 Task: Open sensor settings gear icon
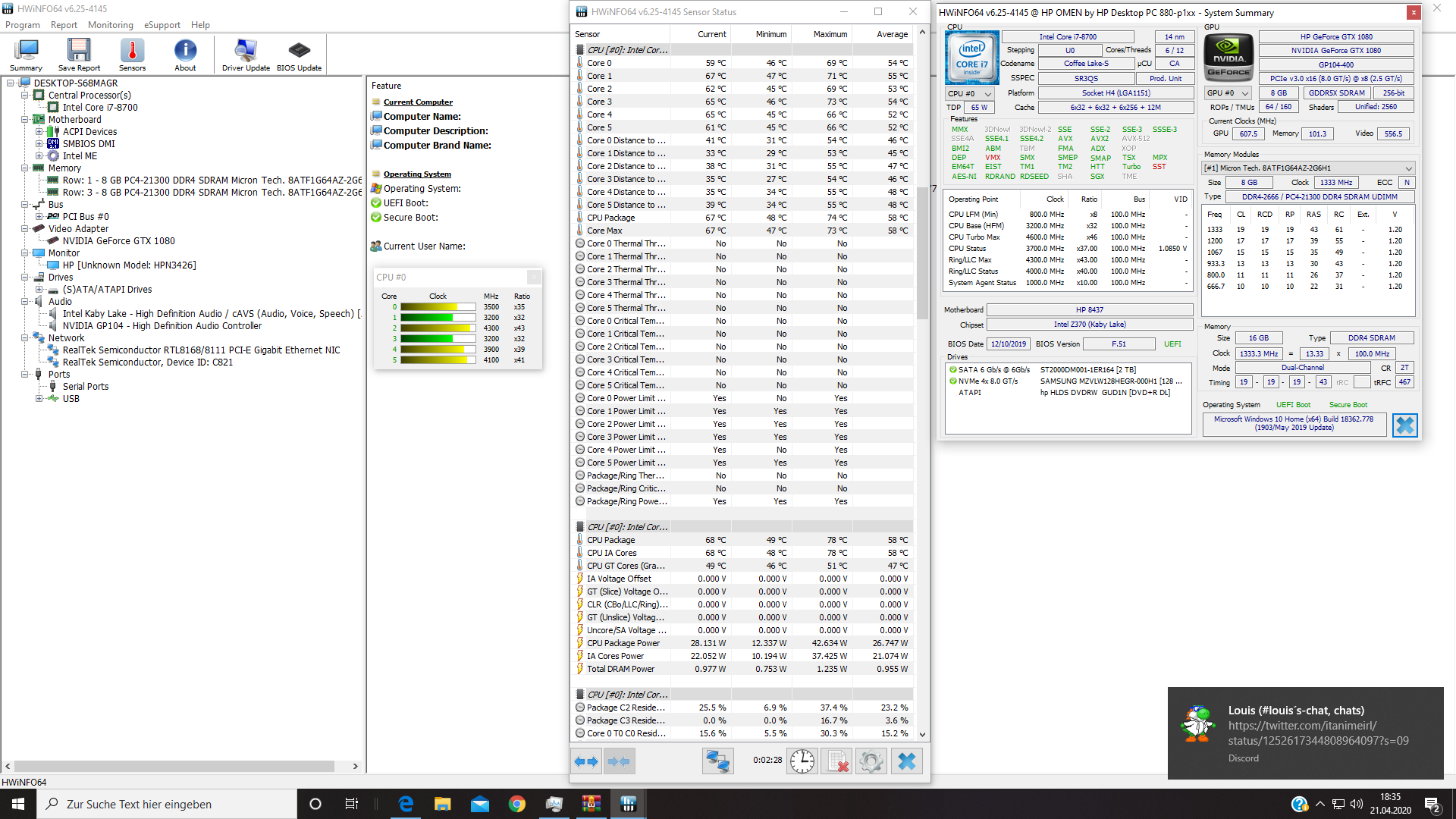[871, 761]
